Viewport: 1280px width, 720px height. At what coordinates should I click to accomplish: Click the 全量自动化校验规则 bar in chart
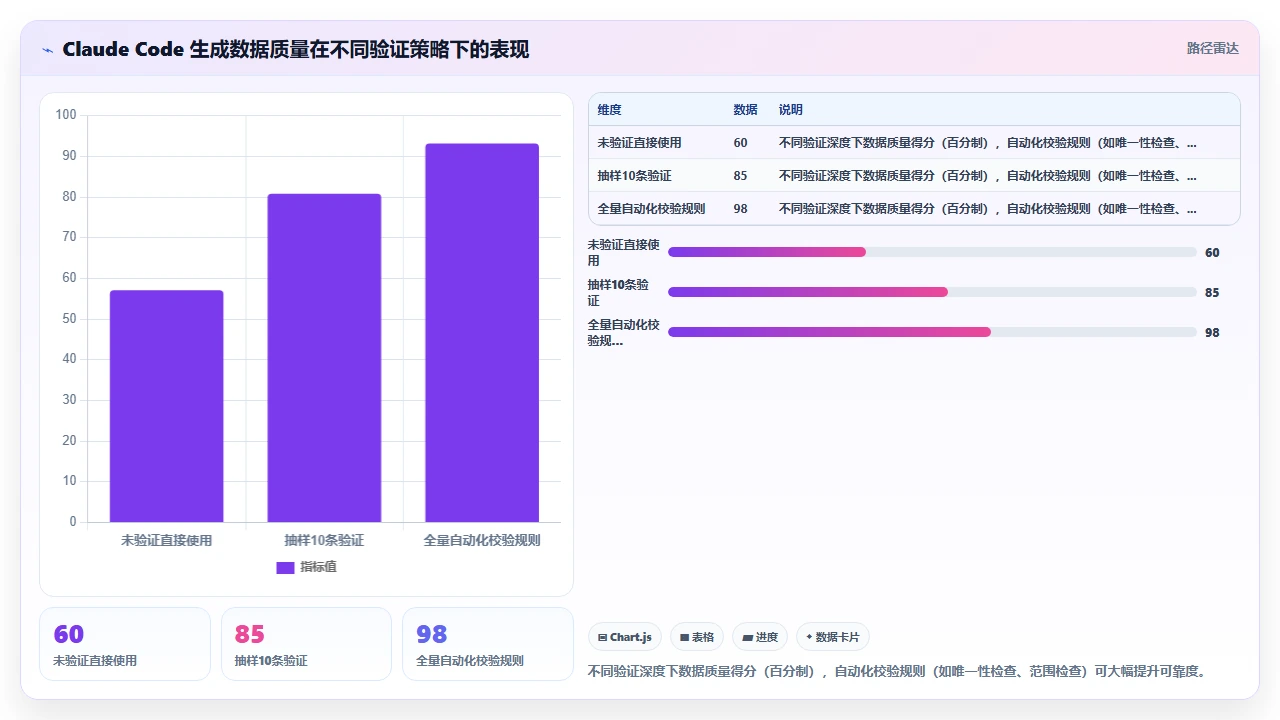click(x=482, y=333)
